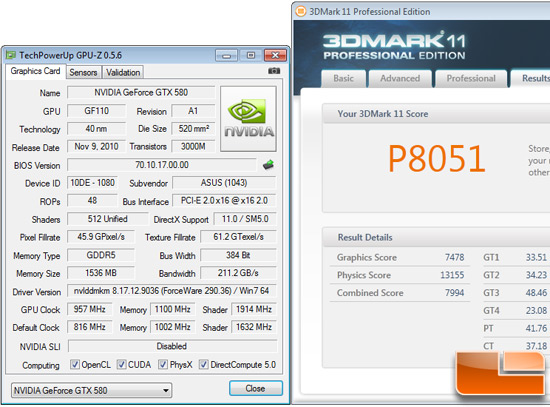This screenshot has width=550, height=407.
Task: Click the Technology field 40 nm
Action: point(96,129)
